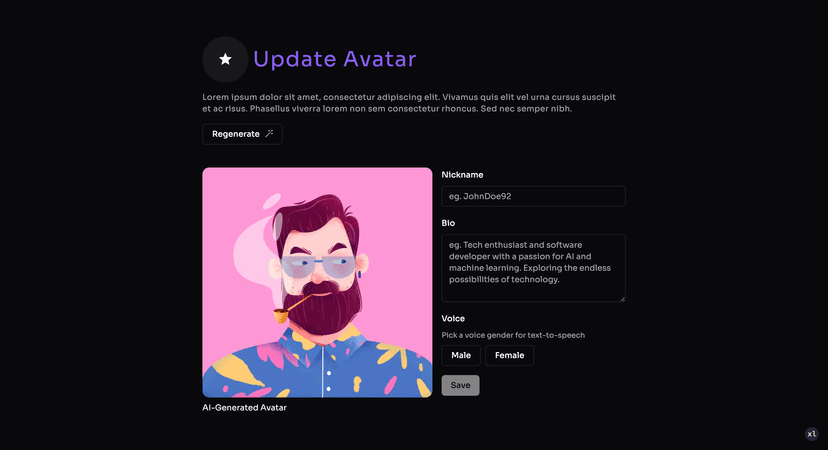The width and height of the screenshot is (828, 450).
Task: Save the avatar settings
Action: point(460,386)
